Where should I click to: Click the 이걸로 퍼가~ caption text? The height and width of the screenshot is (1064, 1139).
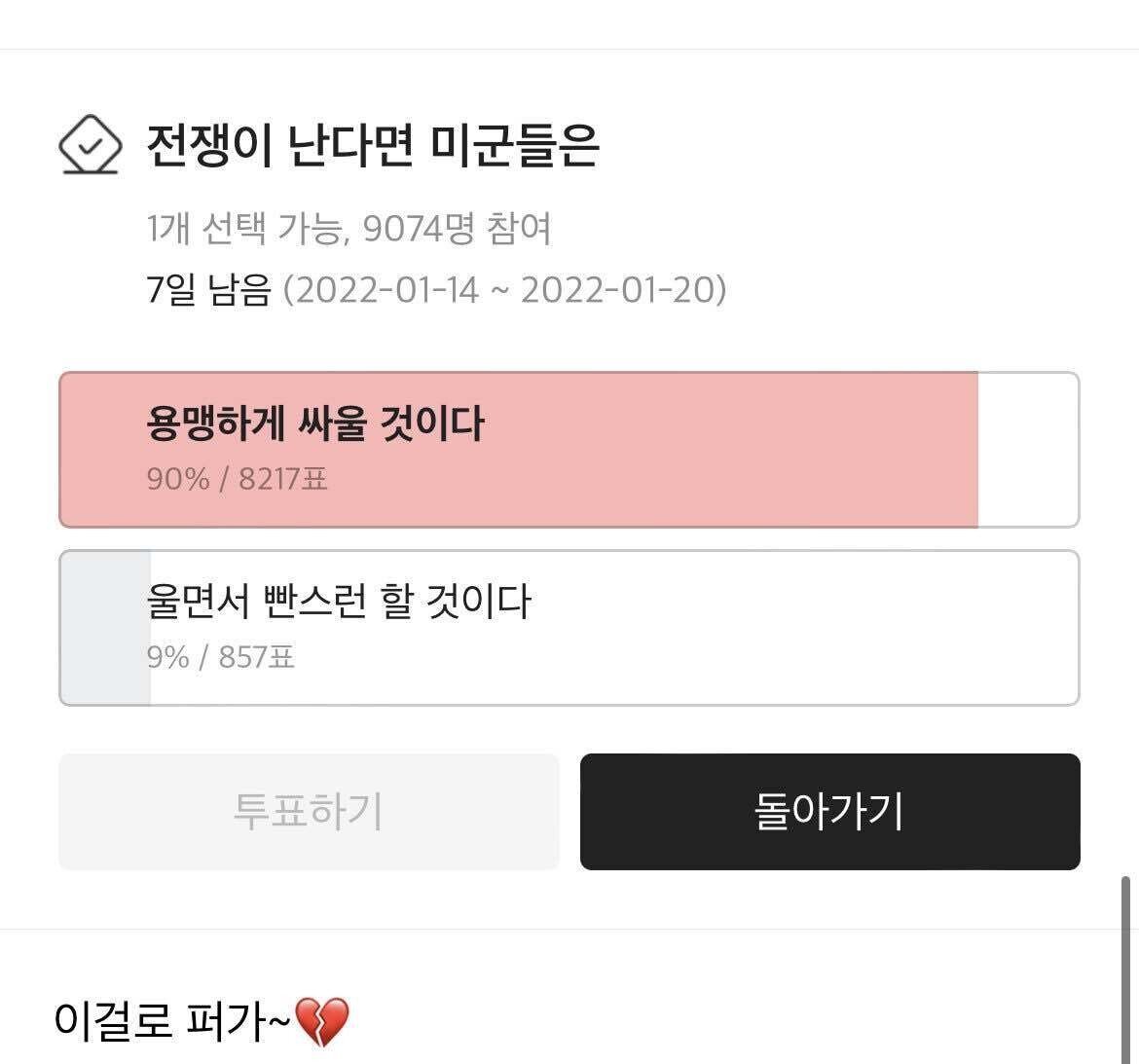click(x=171, y=1021)
